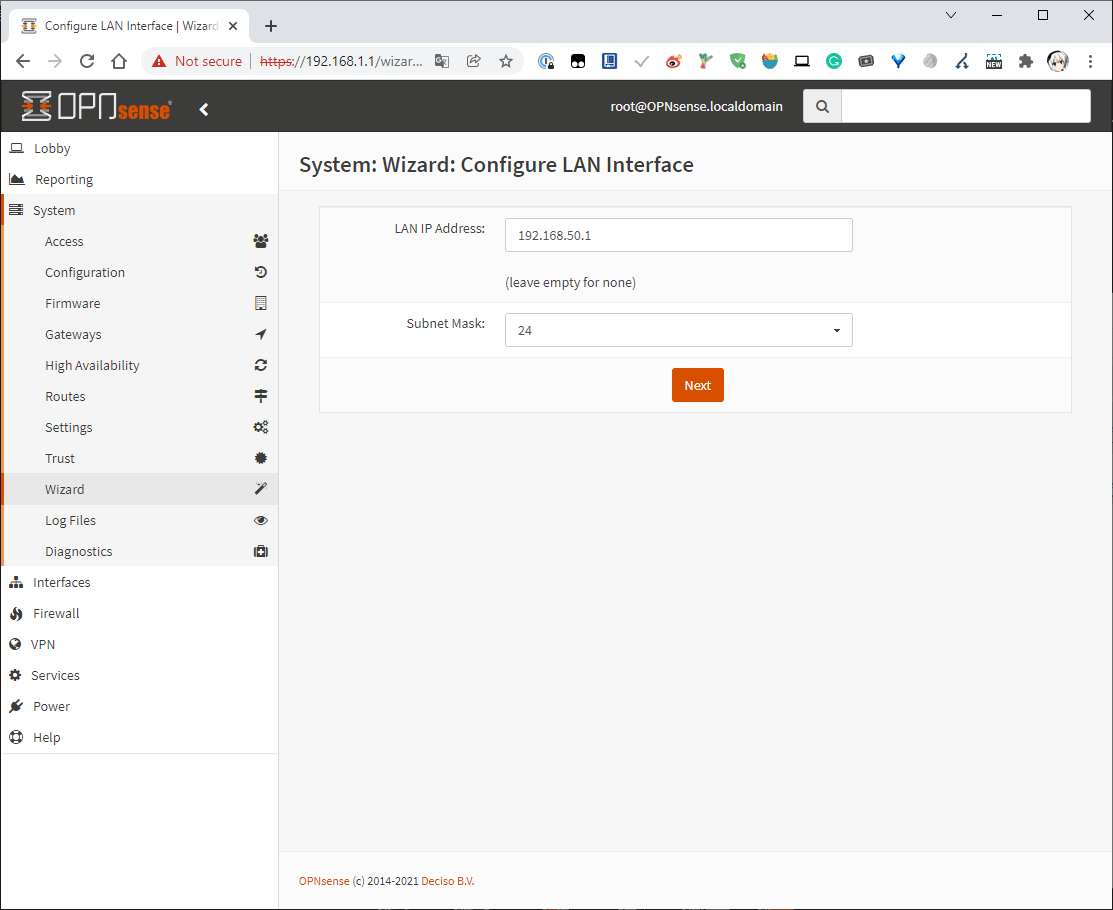The height and width of the screenshot is (910, 1113).
Task: Click the Diagnostics medkit icon
Action: click(261, 551)
